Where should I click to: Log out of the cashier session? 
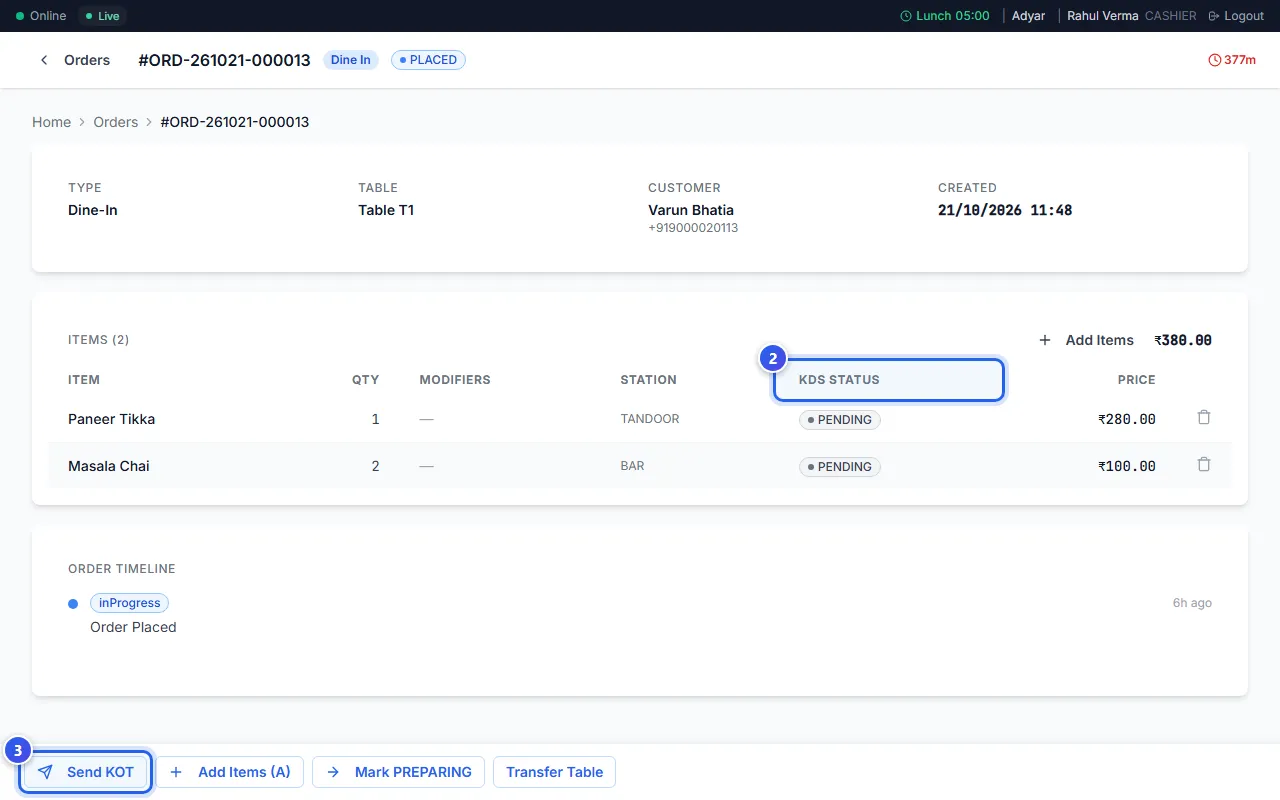(1236, 16)
